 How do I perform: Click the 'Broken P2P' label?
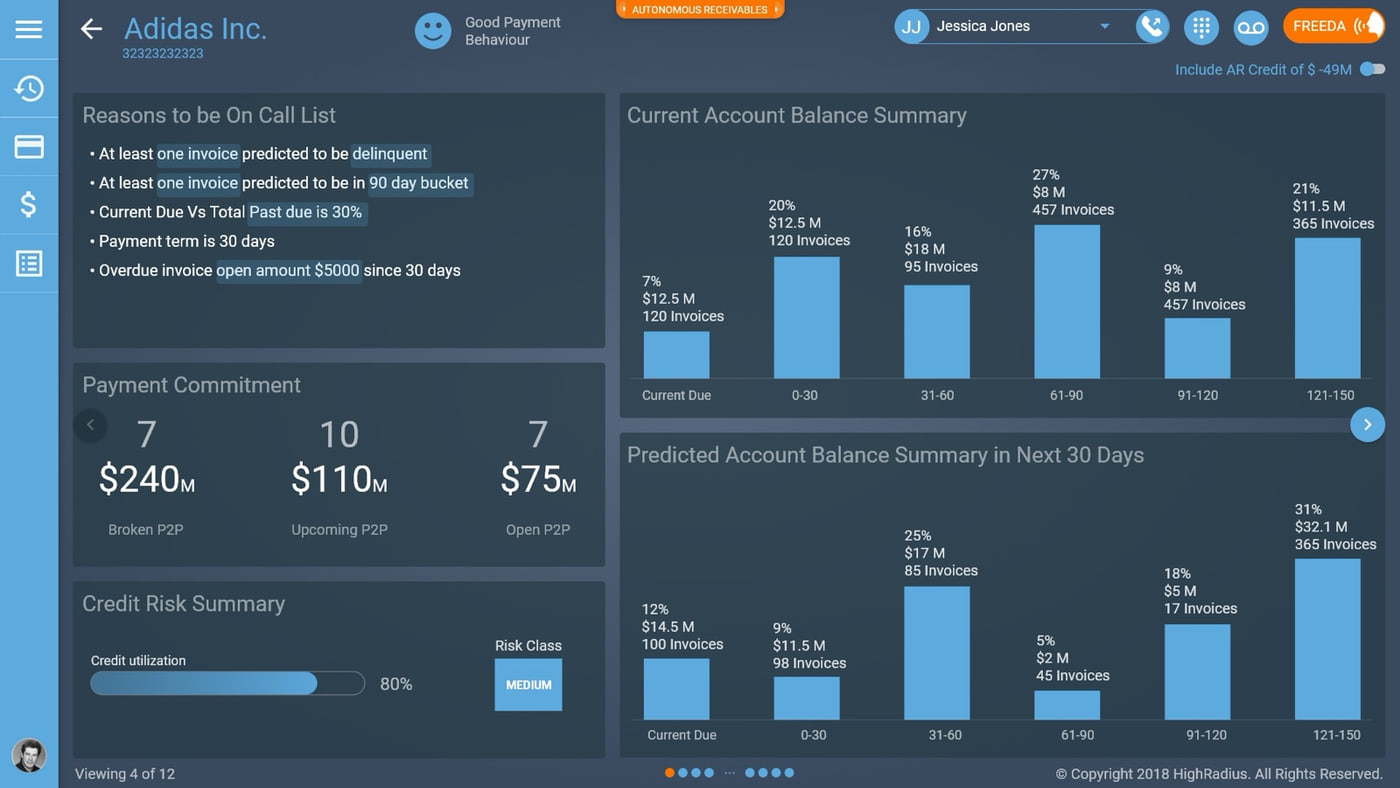pyautogui.click(x=146, y=530)
